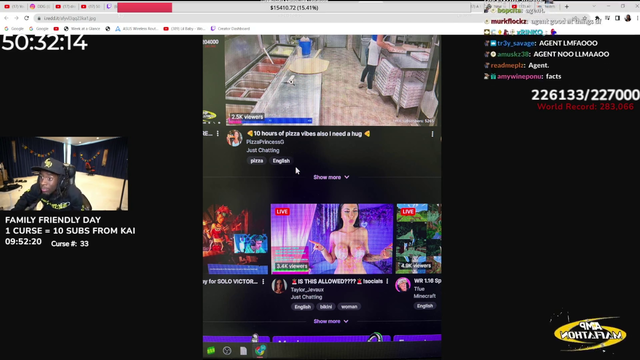This screenshot has width=640, height=360.
Task: Reload the page with the refresh icon
Action: (x=27, y=18)
